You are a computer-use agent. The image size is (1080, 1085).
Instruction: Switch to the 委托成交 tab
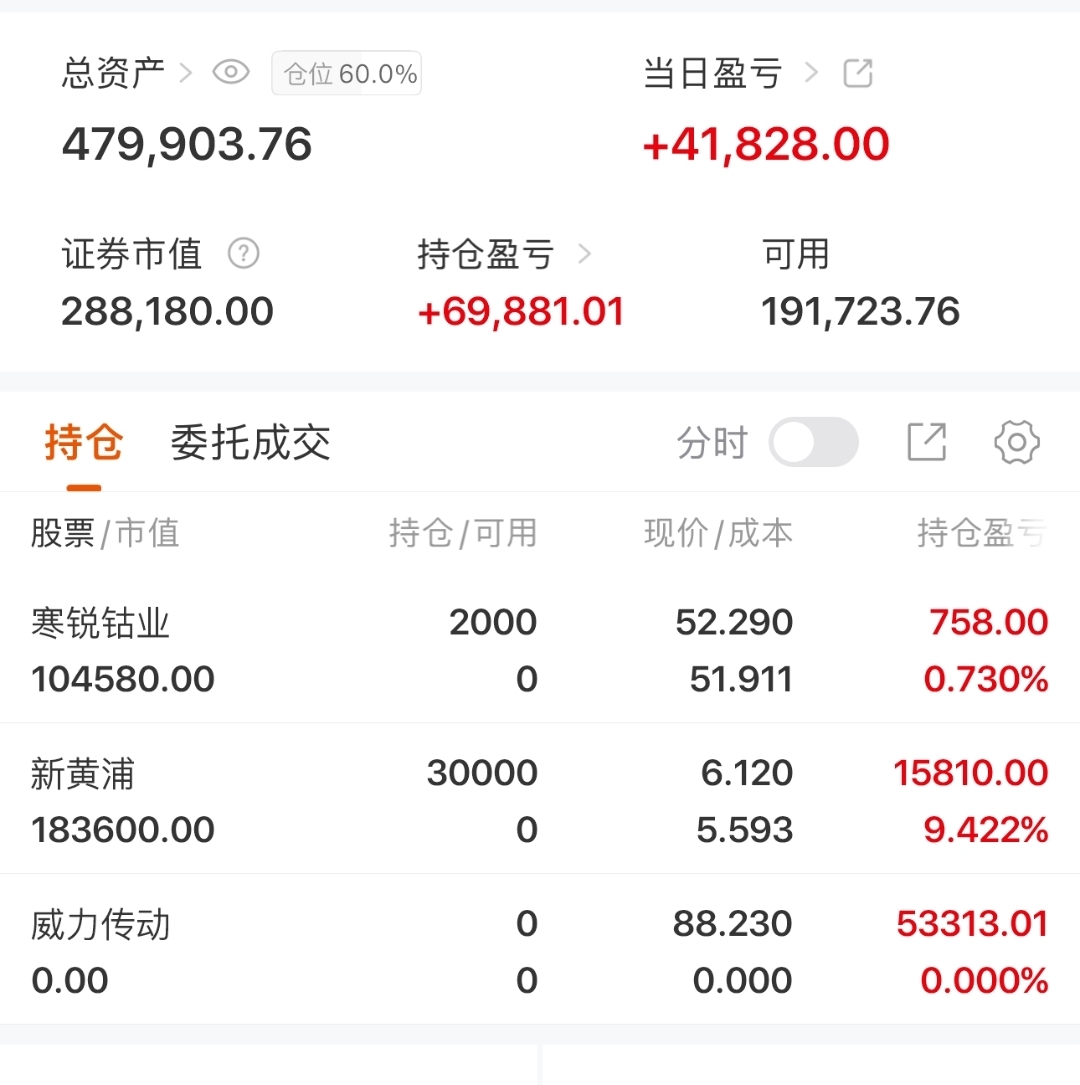pos(250,442)
